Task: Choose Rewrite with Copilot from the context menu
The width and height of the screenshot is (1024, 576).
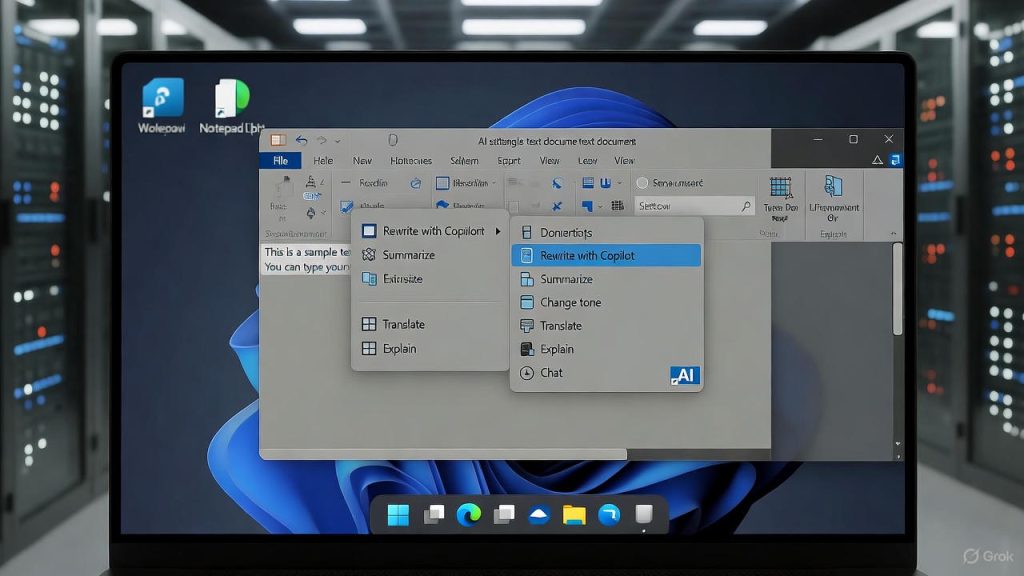Action: tap(590, 255)
